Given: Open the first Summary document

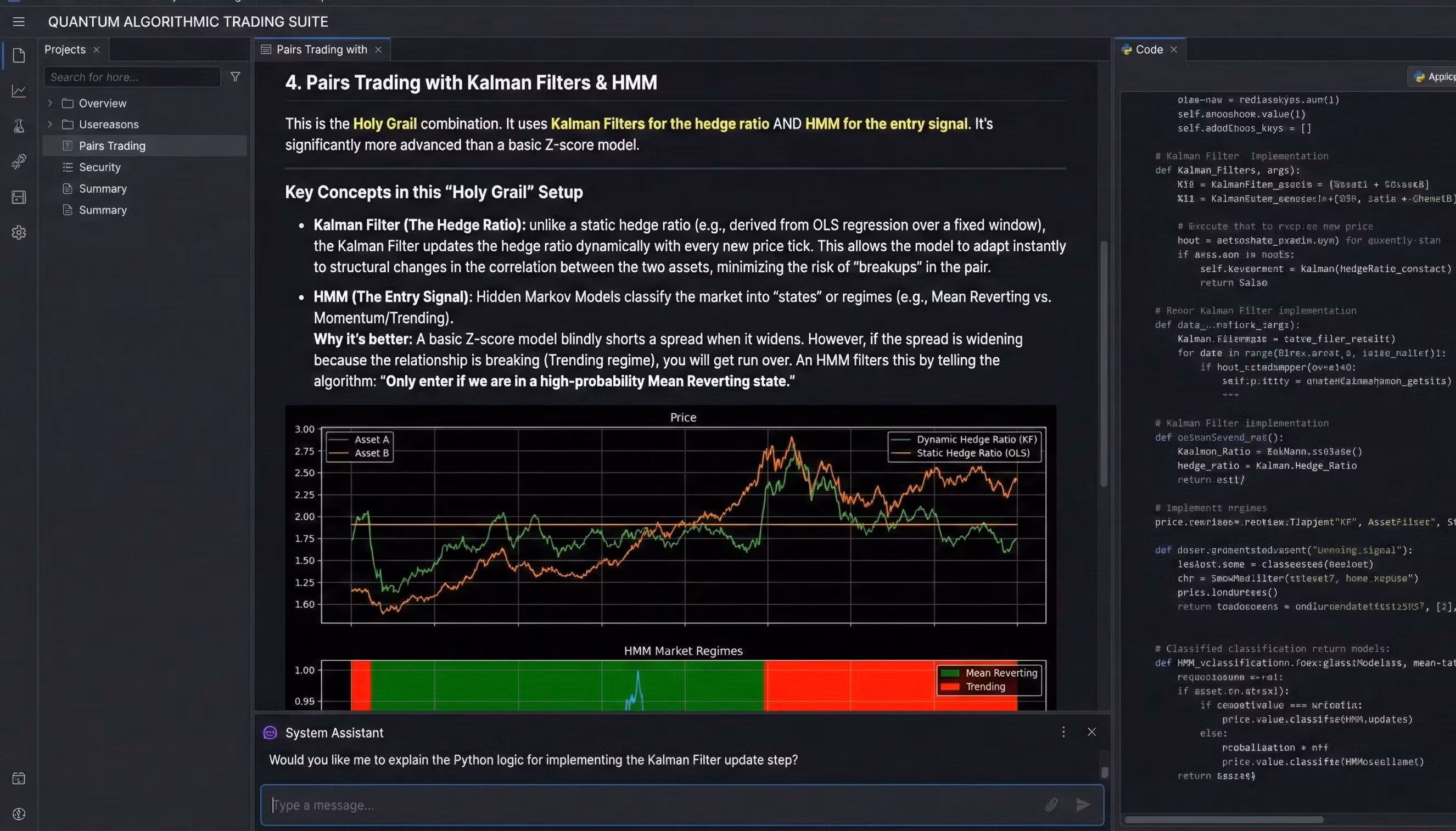Looking at the screenshot, I should coord(103,188).
